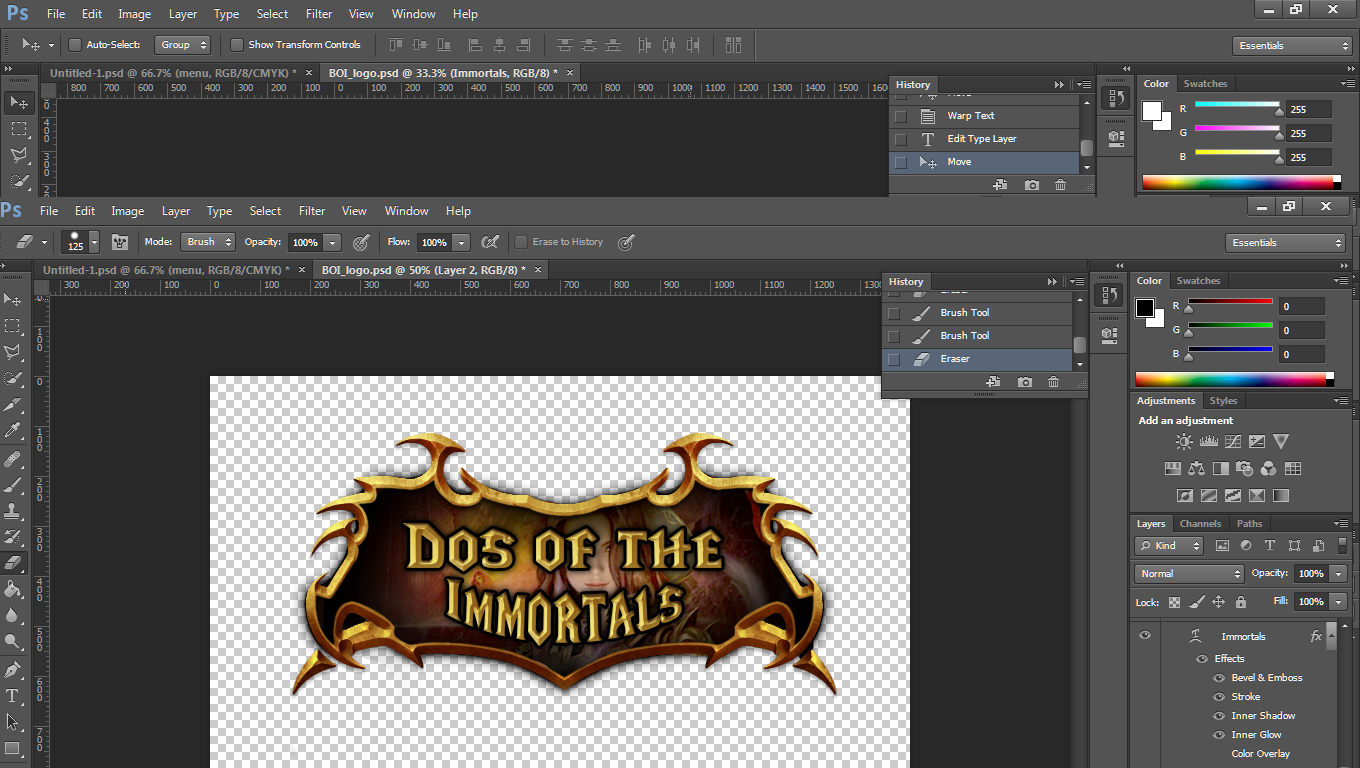Toggle Bevel & Emboss effect visibility
This screenshot has height=768, width=1360.
pos(1219,678)
